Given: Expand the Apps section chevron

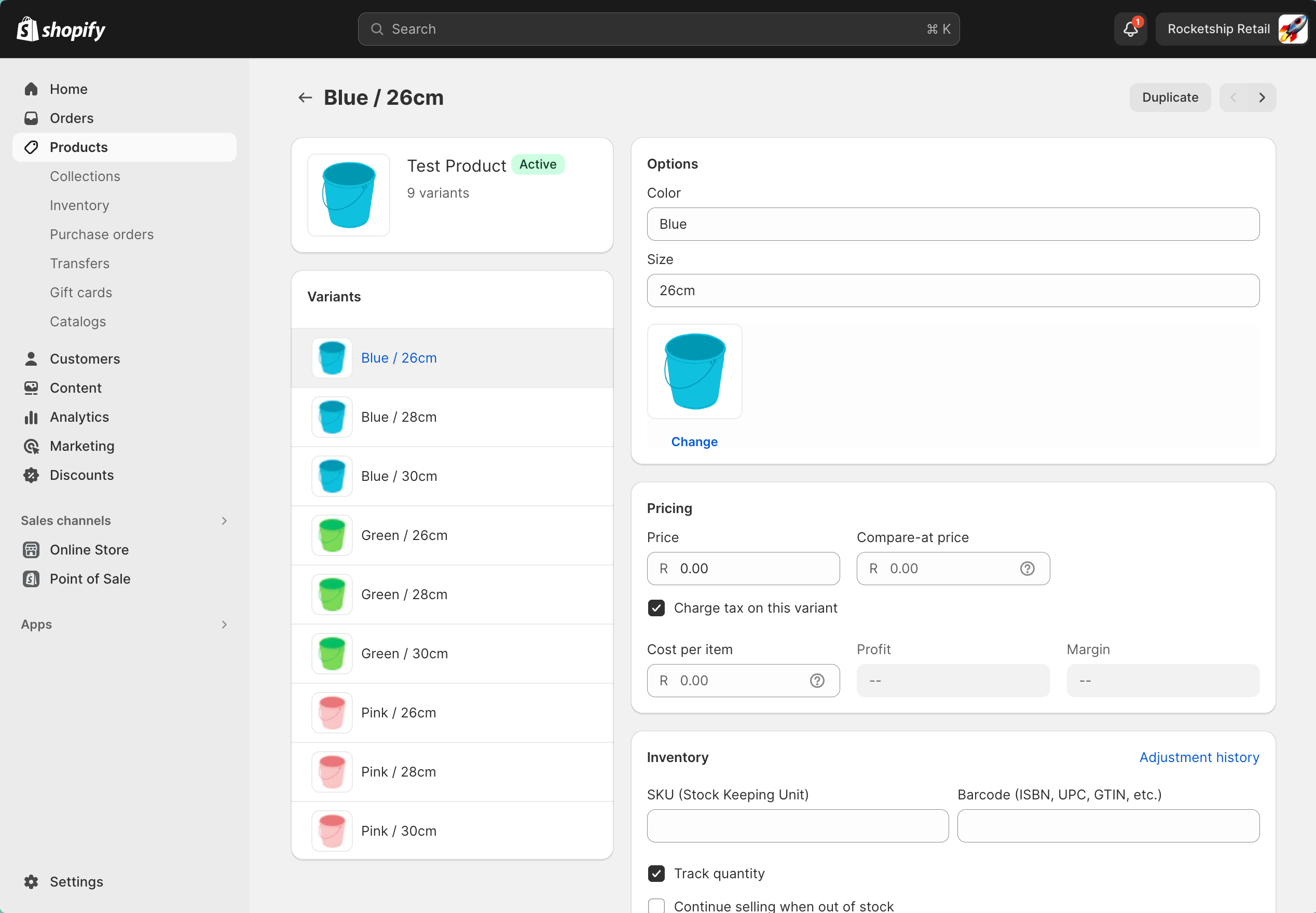Looking at the screenshot, I should (x=224, y=625).
